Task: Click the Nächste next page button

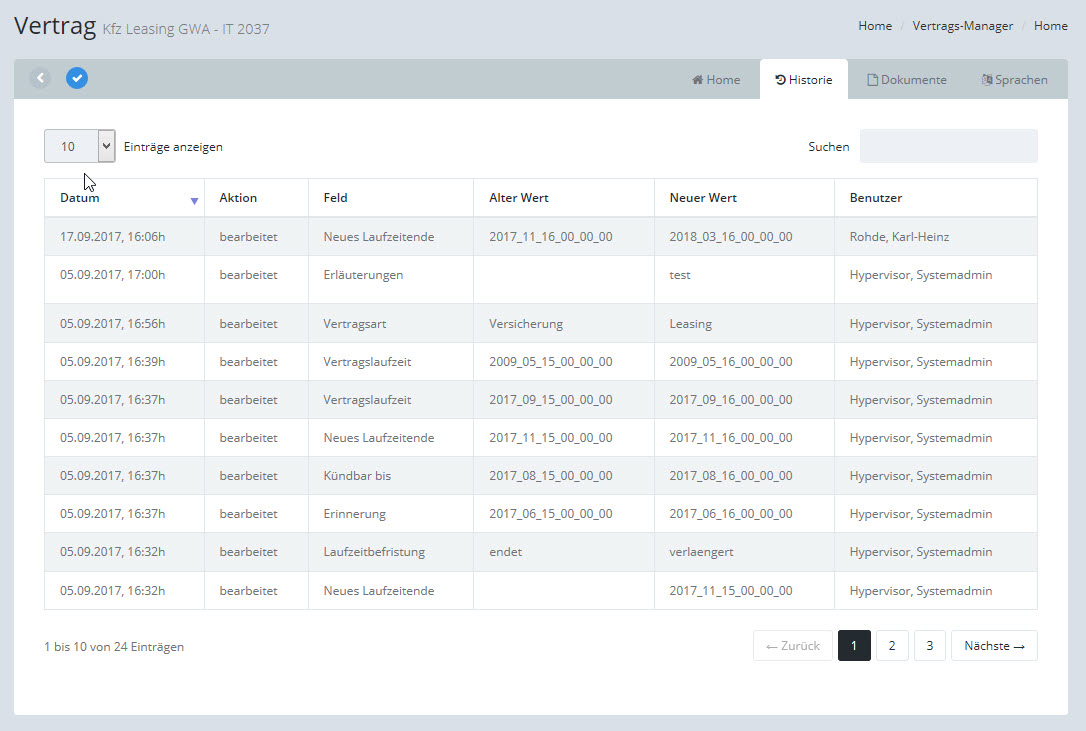Action: 994,646
